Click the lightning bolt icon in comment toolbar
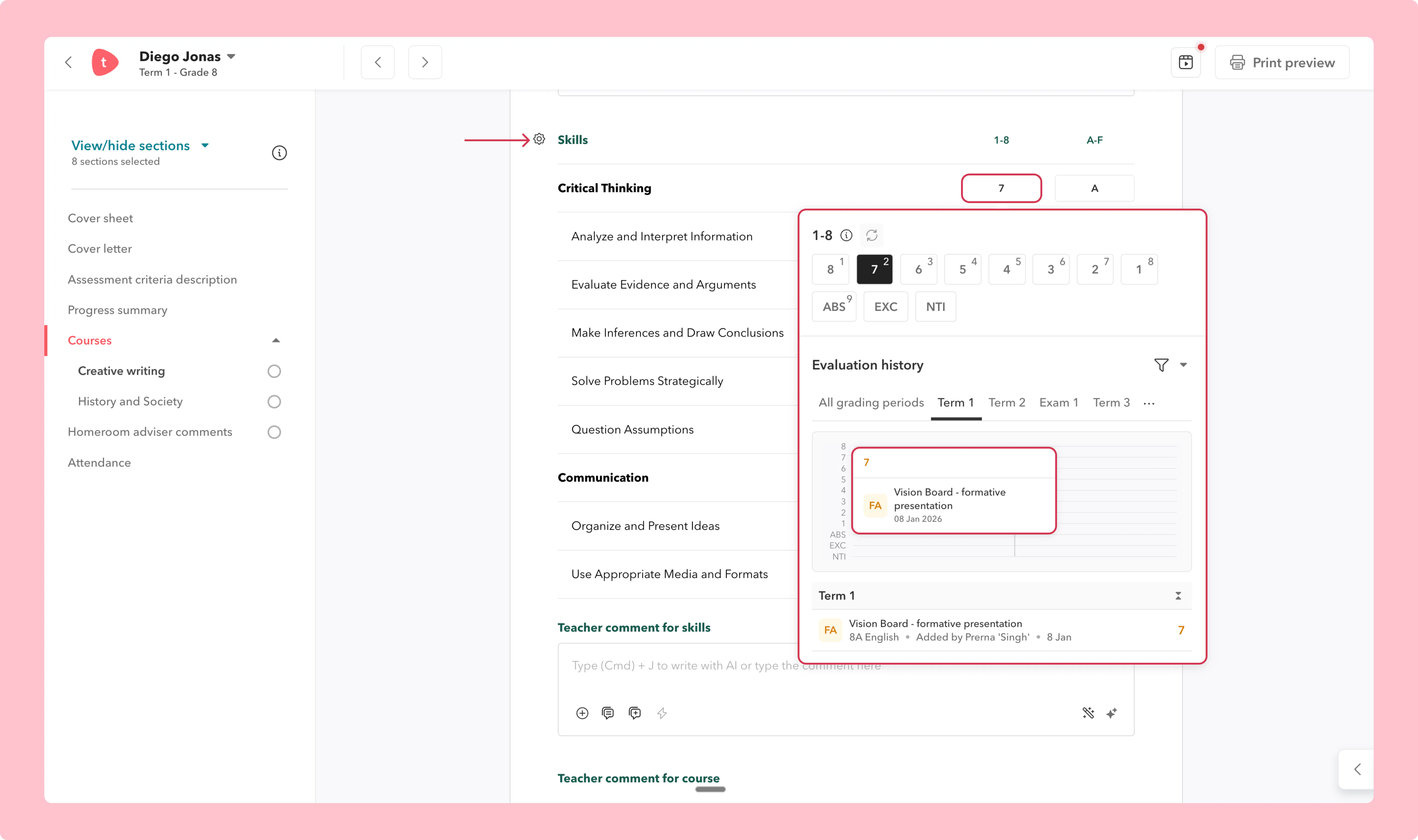This screenshot has height=840, width=1418. coord(662,713)
